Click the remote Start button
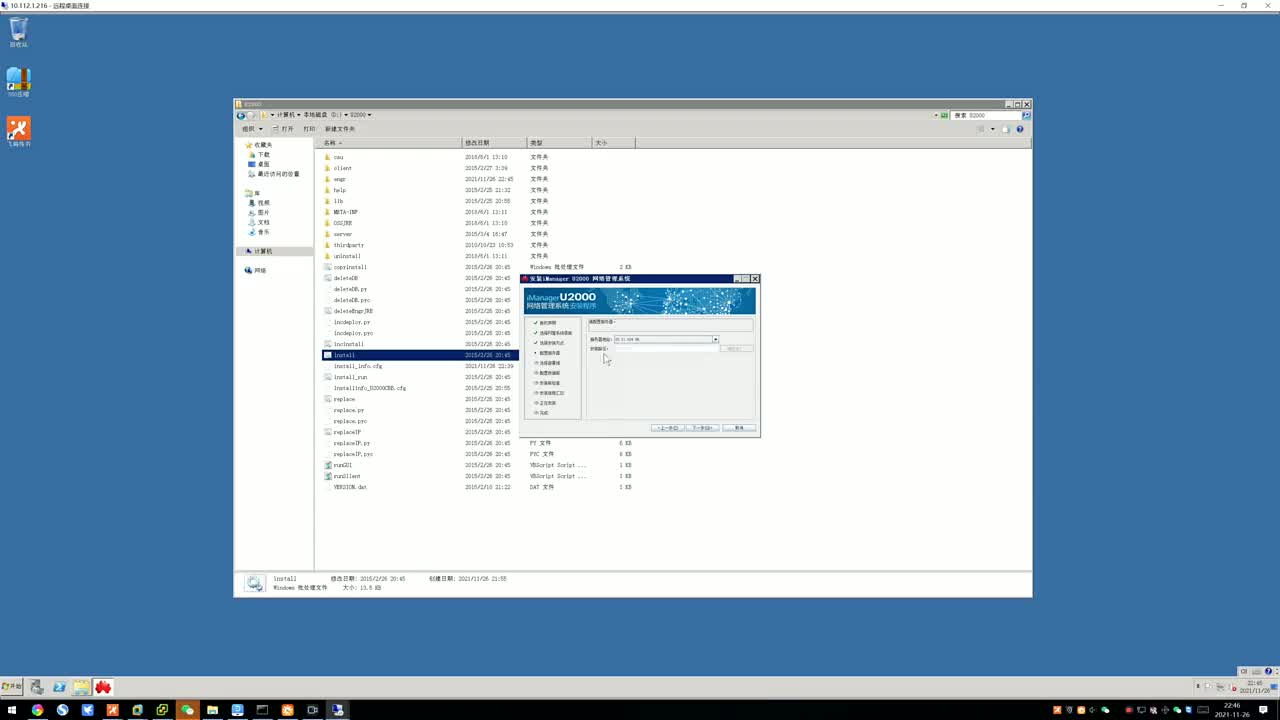Image resolution: width=1280 pixels, height=720 pixels. tap(12, 687)
